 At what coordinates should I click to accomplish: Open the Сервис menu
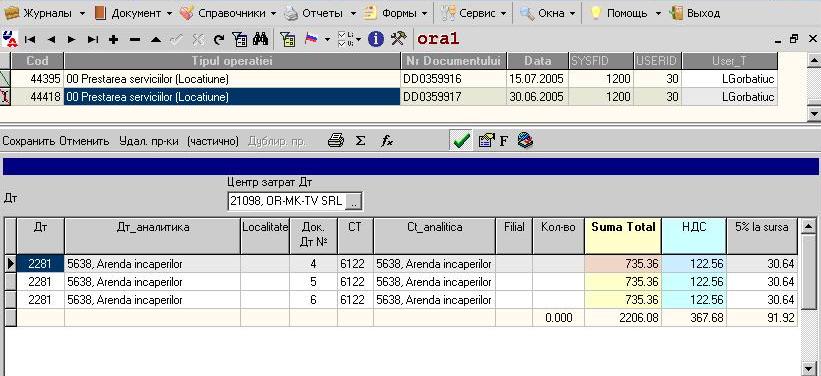tap(473, 13)
